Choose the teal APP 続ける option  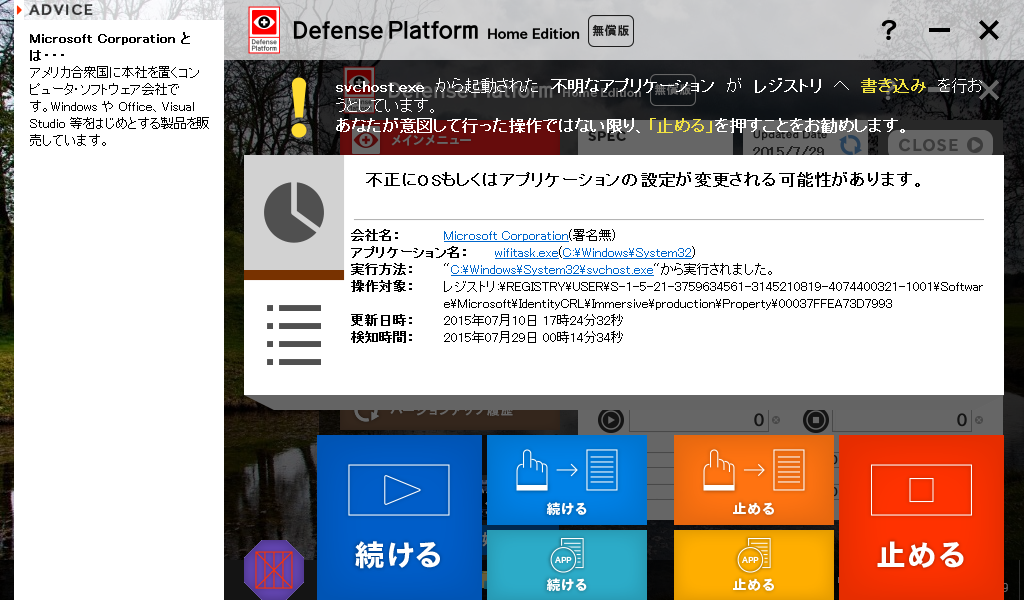pos(566,565)
